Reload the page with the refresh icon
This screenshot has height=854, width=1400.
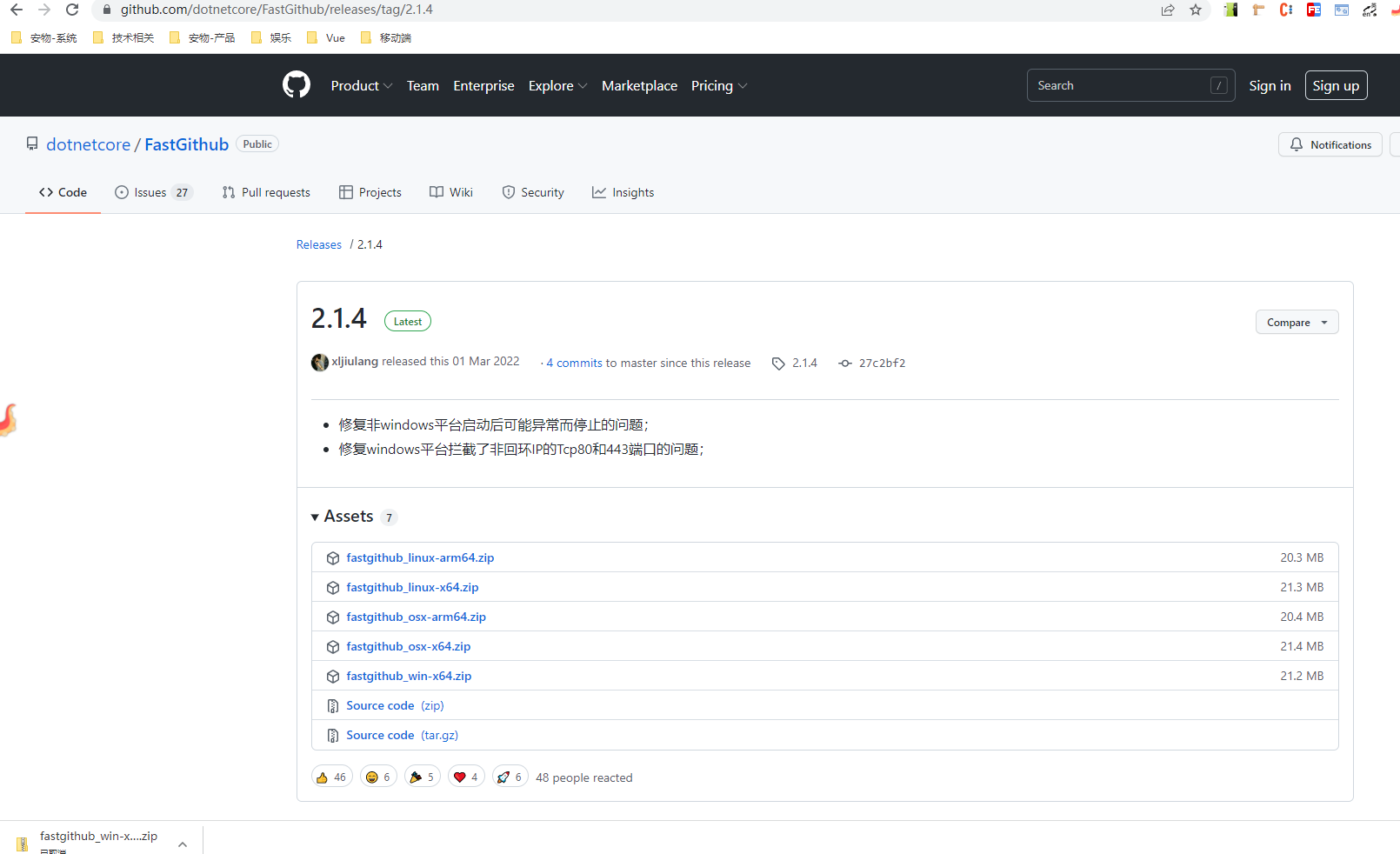[x=72, y=10]
